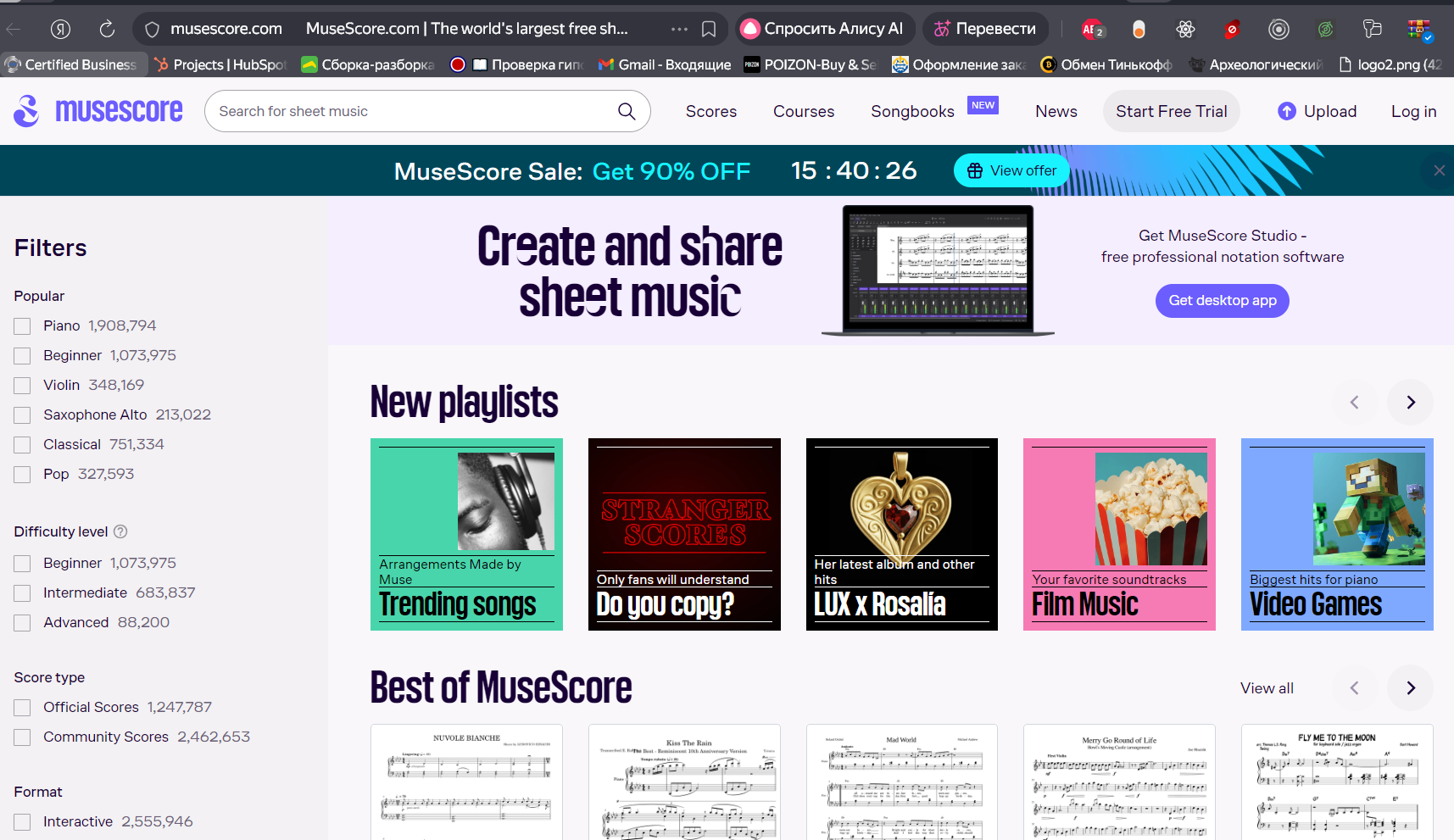This screenshot has height=840, width=1454.
Task: Click the white outline extension icon beside green one
Action: click(x=1372, y=30)
